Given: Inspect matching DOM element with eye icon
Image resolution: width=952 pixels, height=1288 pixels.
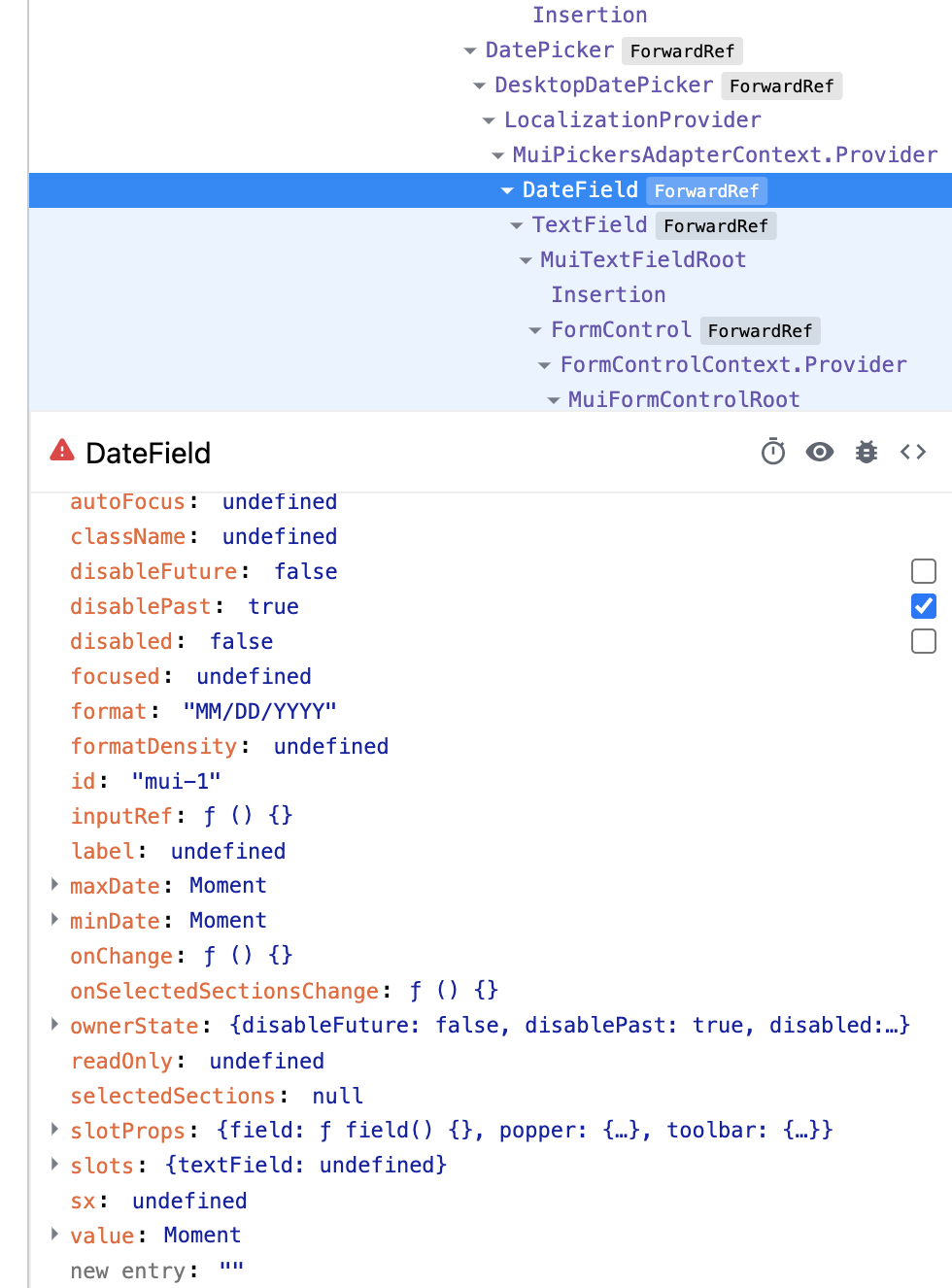Looking at the screenshot, I should pyautogui.click(x=819, y=452).
